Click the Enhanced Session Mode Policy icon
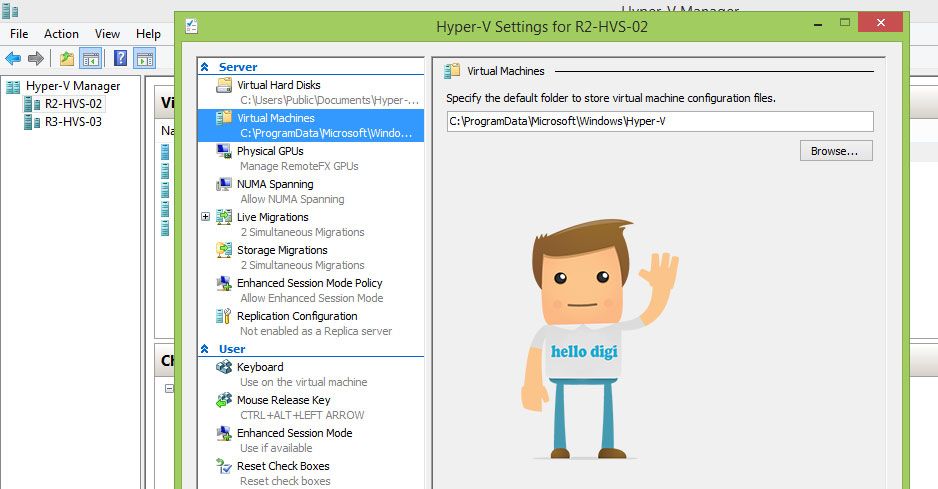Viewport: 938px width, 489px height. click(224, 283)
